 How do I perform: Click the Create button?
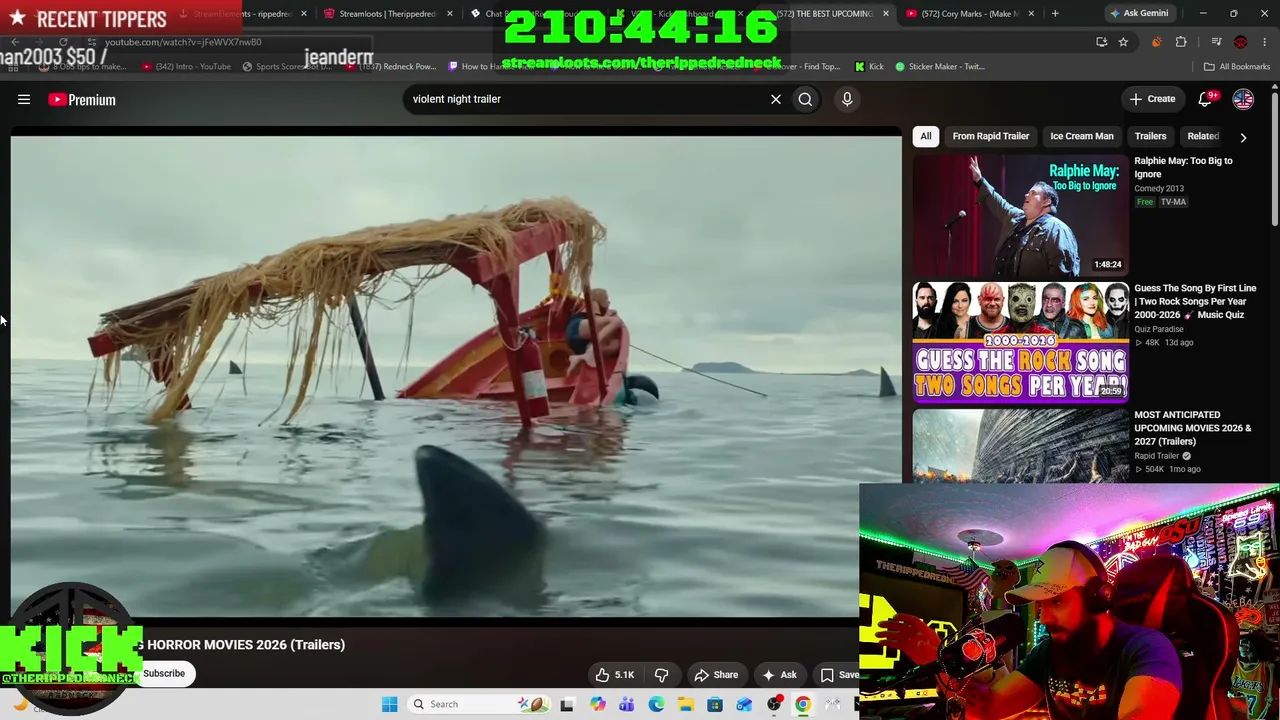click(1152, 99)
